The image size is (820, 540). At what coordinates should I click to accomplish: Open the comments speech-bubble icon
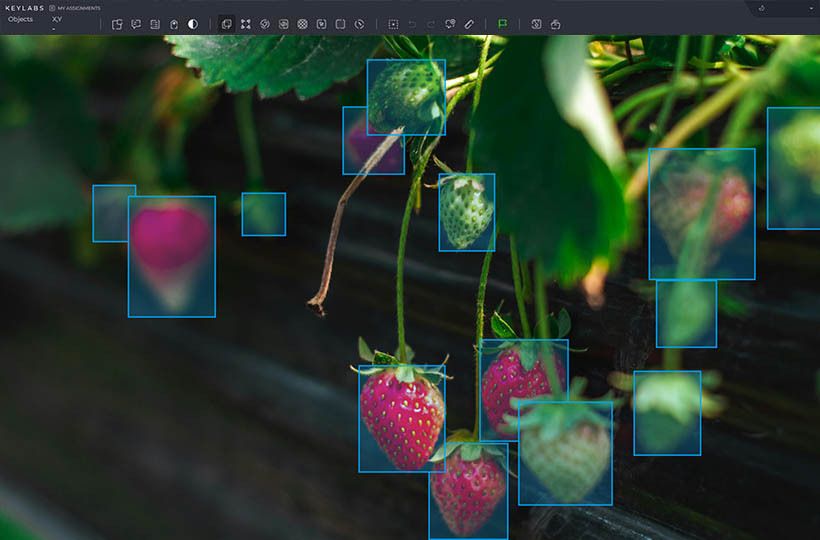pyautogui.click(x=136, y=24)
